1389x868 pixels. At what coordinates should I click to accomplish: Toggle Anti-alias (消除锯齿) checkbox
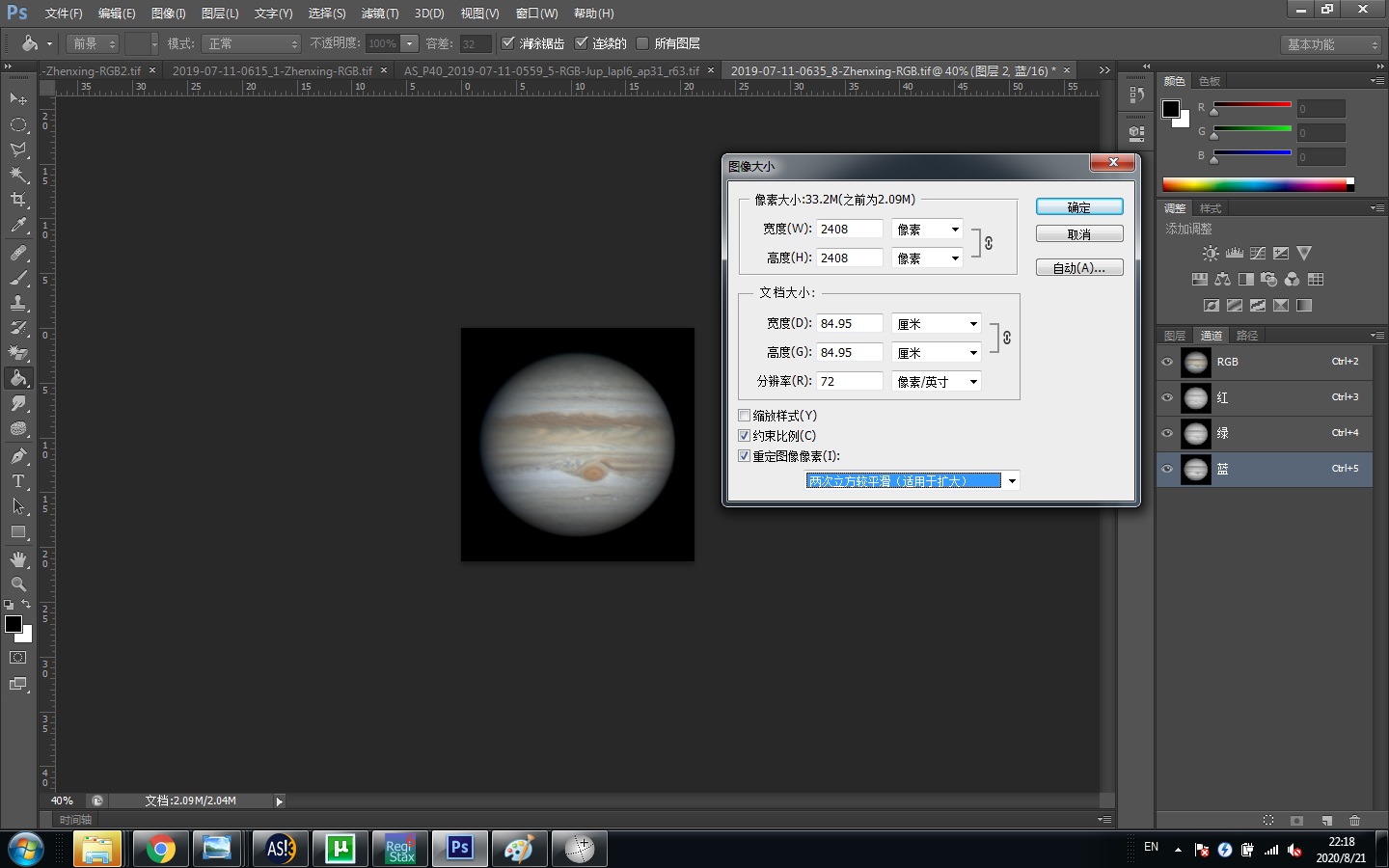[508, 43]
